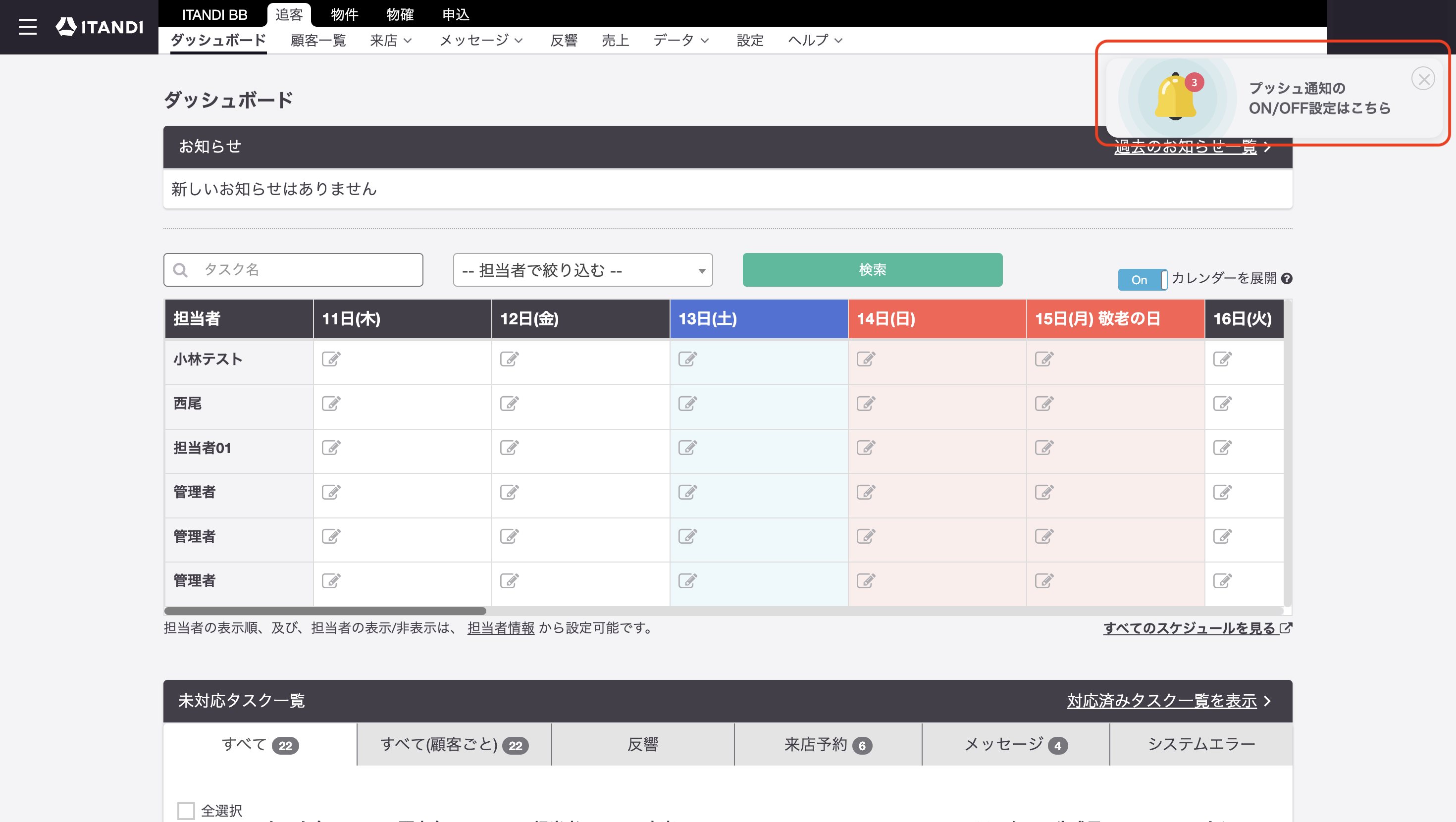
Task: Edit 小林テスト schedule for 13日(土)
Action: 688,359
